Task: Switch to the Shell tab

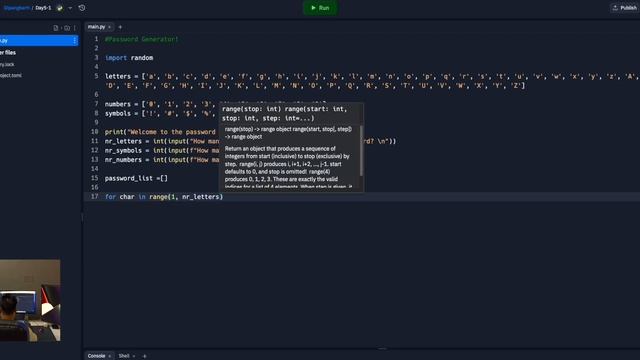Action: [x=124, y=356]
